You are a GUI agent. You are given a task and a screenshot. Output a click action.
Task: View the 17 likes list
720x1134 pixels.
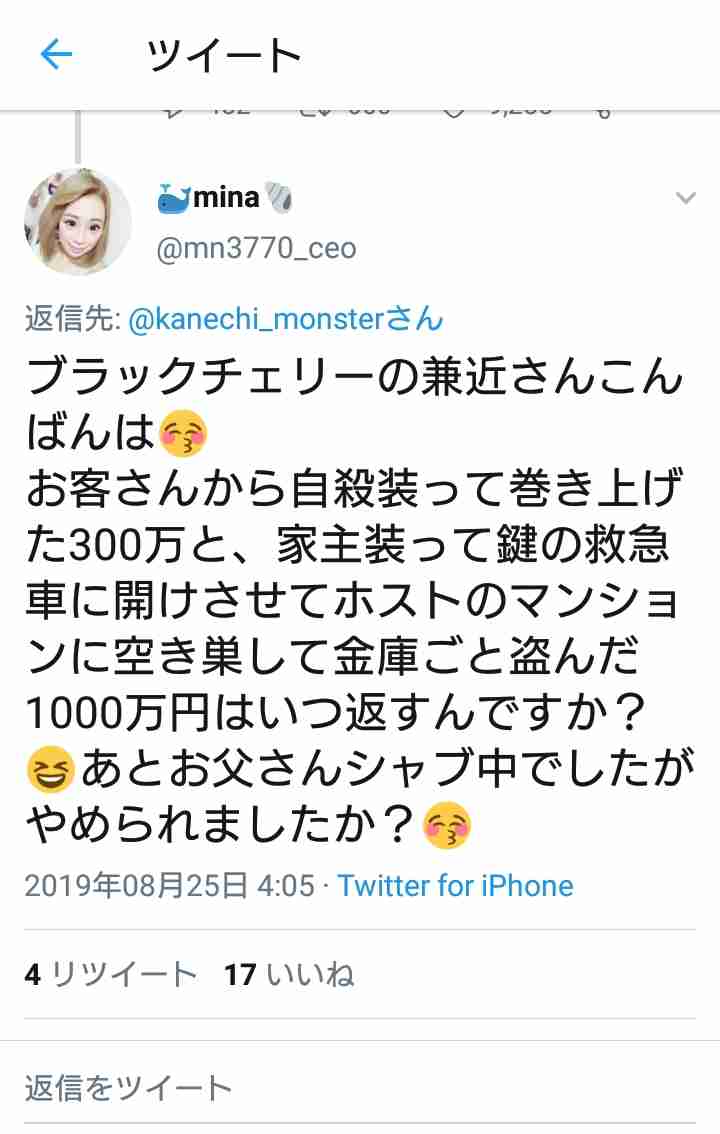tap(289, 974)
